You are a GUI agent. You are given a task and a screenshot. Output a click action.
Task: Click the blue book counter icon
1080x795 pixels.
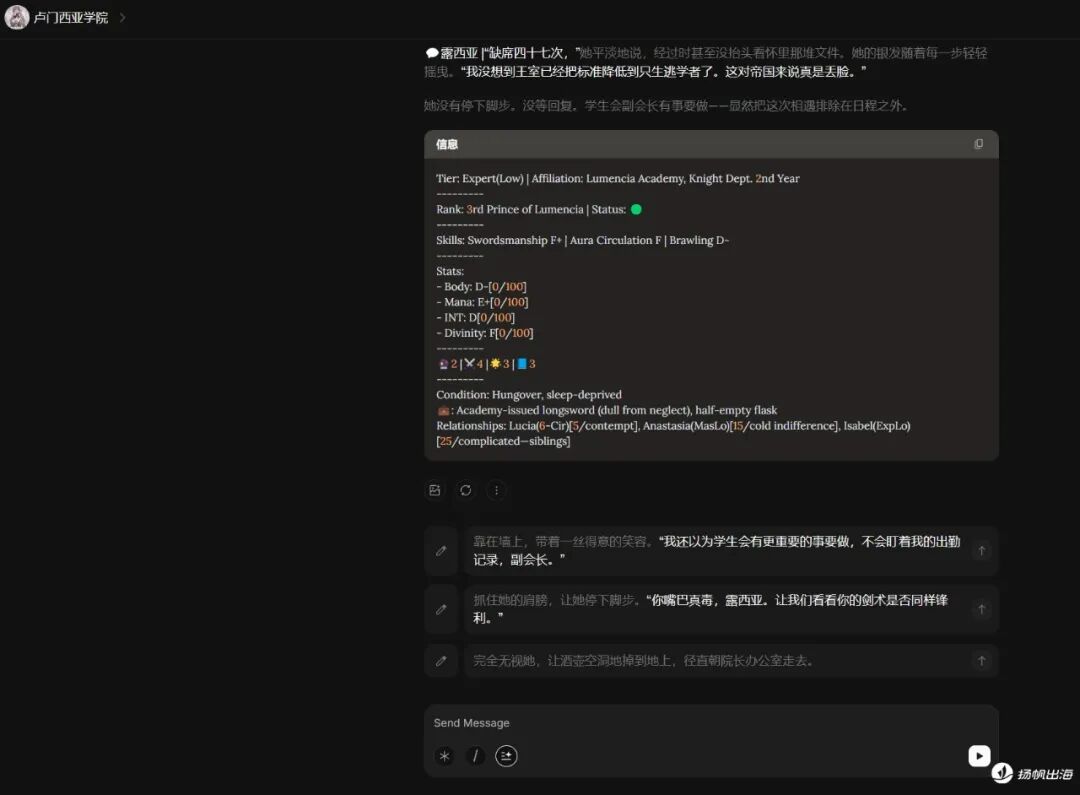pos(522,364)
